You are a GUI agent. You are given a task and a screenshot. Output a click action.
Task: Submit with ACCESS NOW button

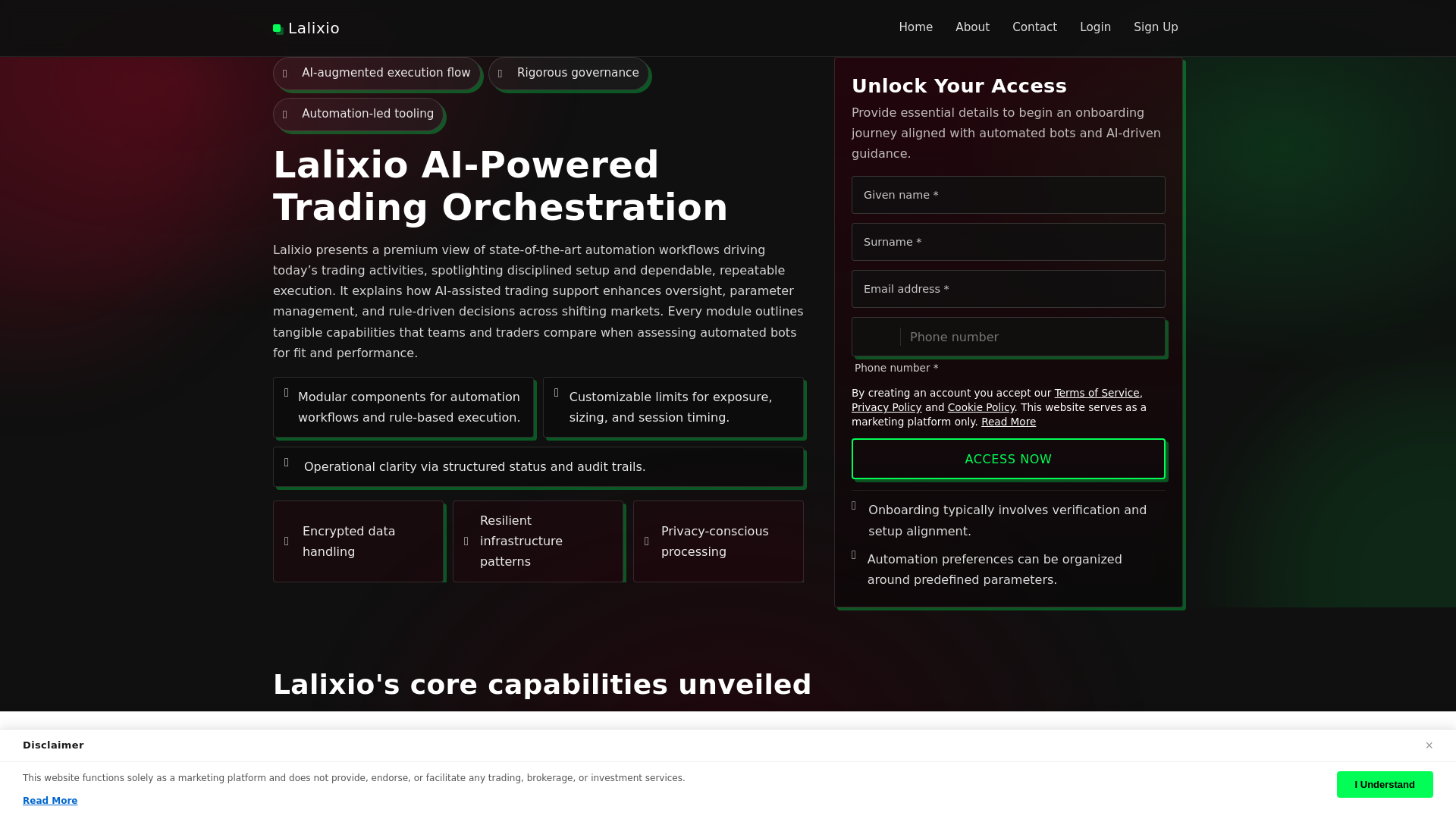(x=1008, y=459)
